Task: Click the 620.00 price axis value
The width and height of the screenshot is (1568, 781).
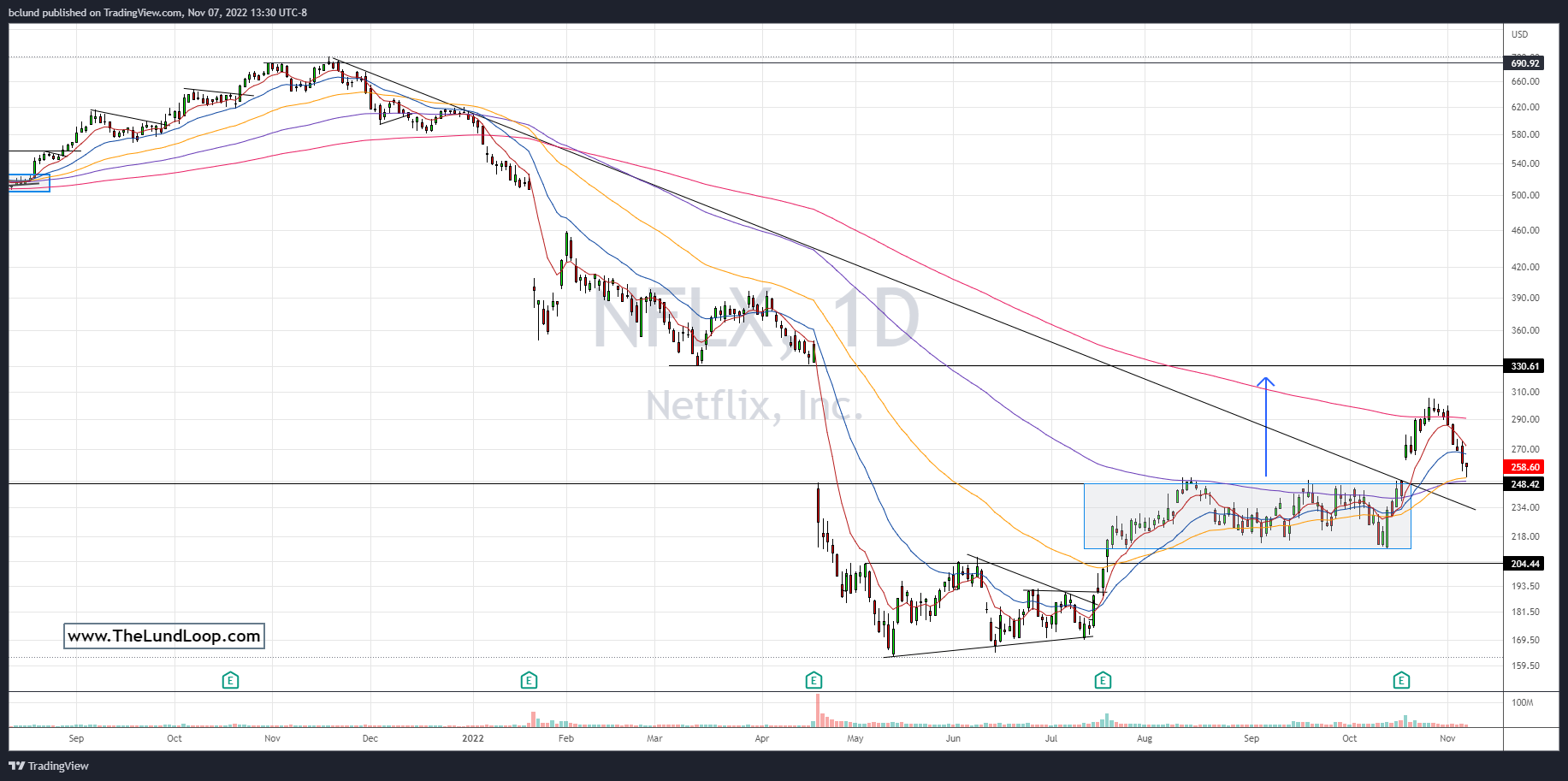Action: [x=1525, y=107]
